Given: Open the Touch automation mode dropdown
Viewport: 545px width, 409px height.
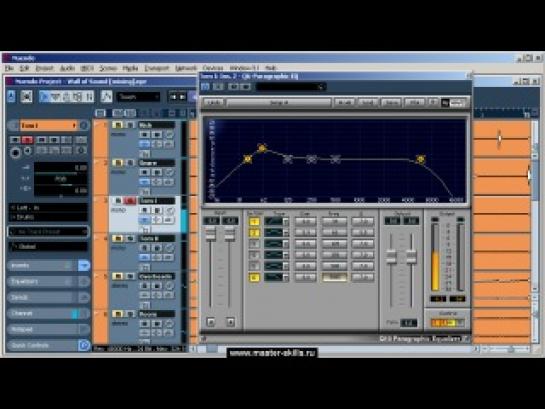Looking at the screenshot, I should click(x=139, y=97).
